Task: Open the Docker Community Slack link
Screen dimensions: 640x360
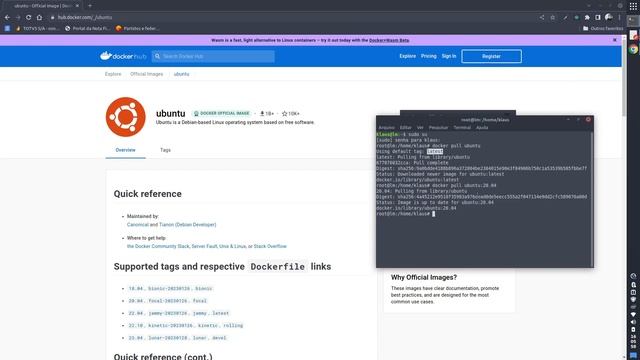Action: click(158, 247)
